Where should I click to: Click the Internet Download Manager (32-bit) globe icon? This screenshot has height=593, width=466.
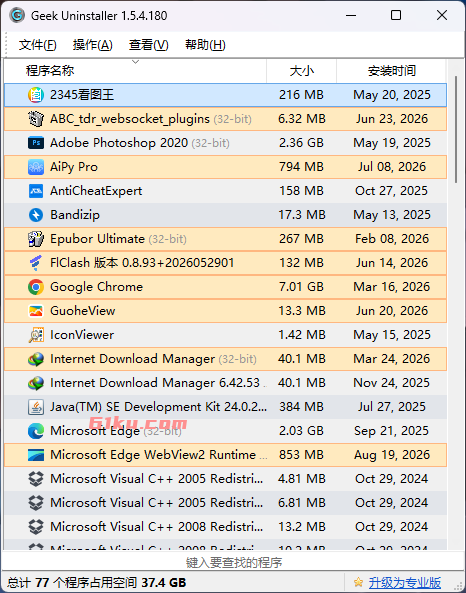pyautogui.click(x=36, y=359)
